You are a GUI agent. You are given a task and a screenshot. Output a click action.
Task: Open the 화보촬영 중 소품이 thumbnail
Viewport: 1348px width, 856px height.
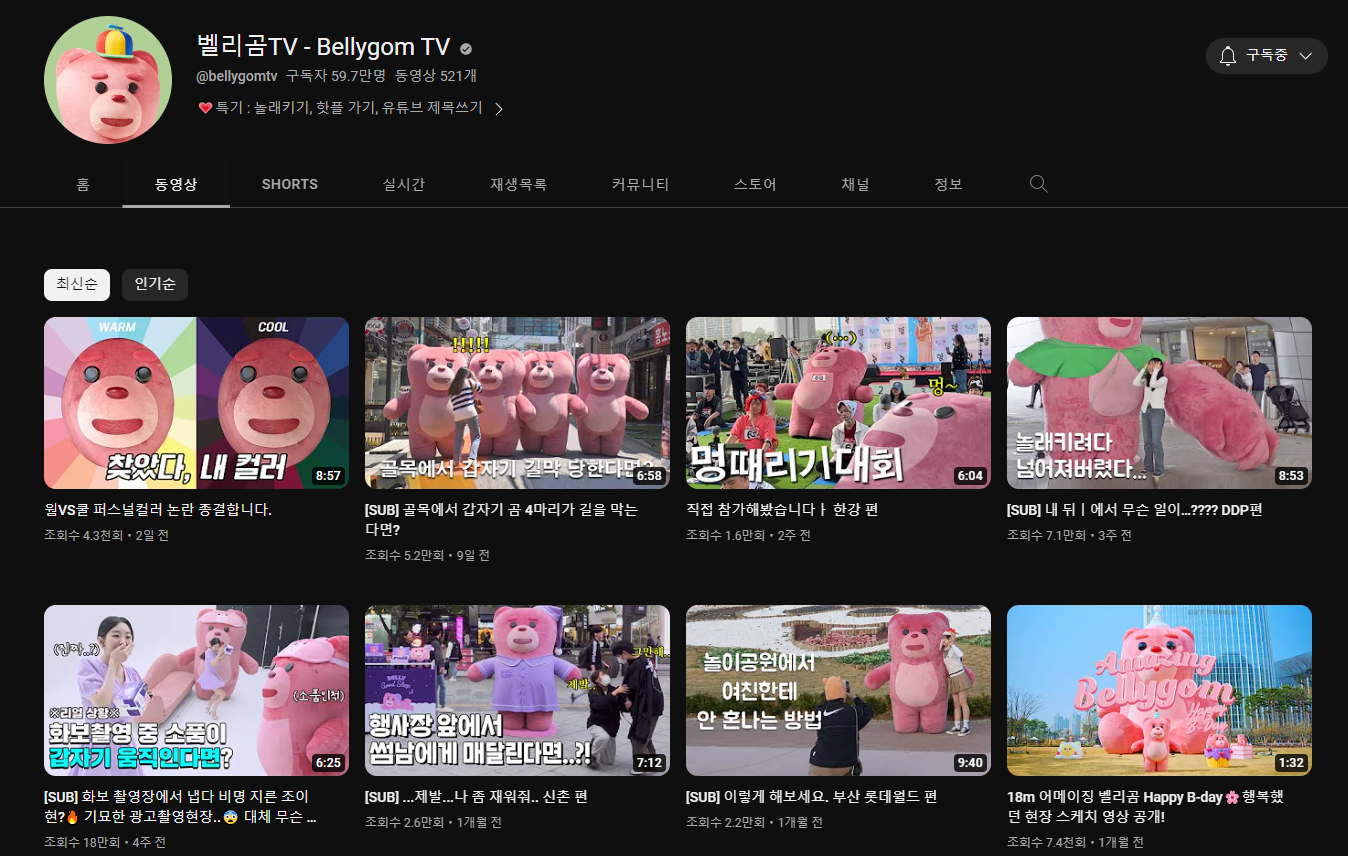[x=196, y=690]
